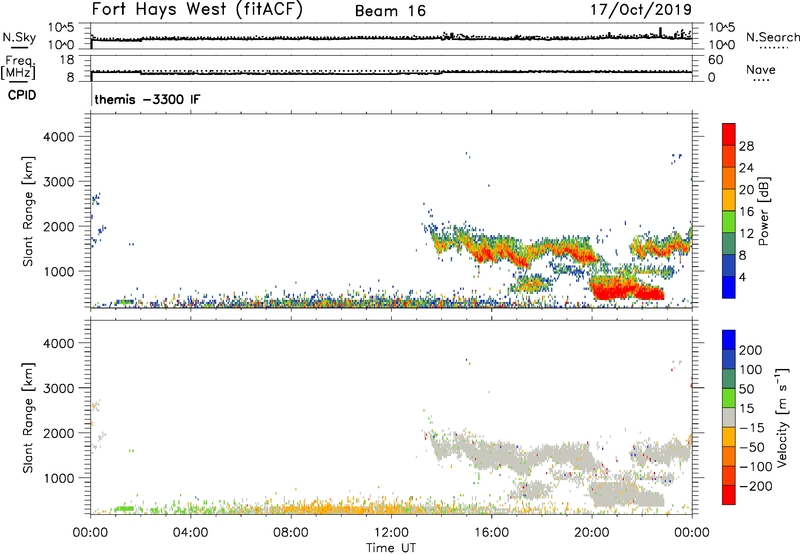Click the strong red echo patch in power panel
The width and height of the screenshot is (800, 554).
point(627,289)
